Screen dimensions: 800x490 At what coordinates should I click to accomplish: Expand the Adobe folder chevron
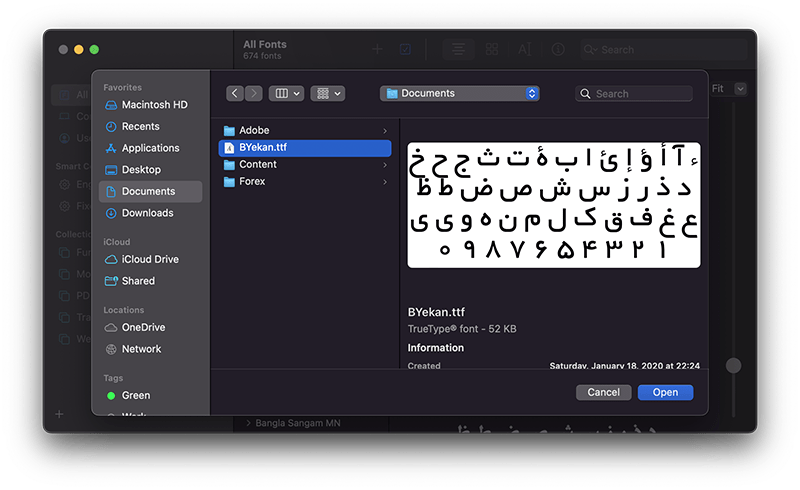(385, 131)
